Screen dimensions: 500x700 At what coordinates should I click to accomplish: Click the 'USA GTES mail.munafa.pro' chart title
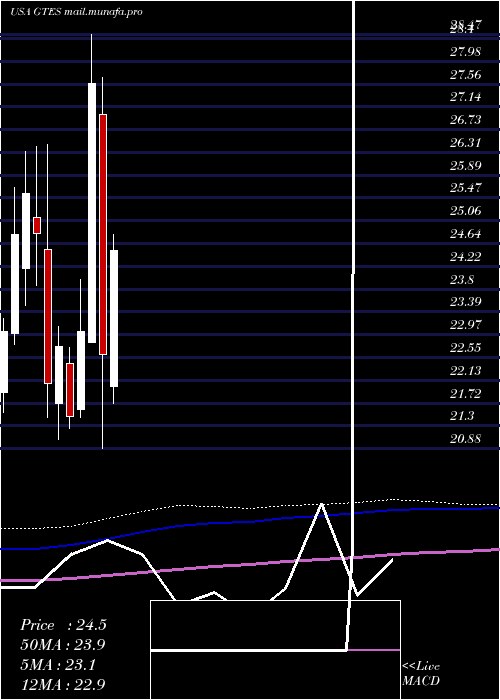(76, 12)
